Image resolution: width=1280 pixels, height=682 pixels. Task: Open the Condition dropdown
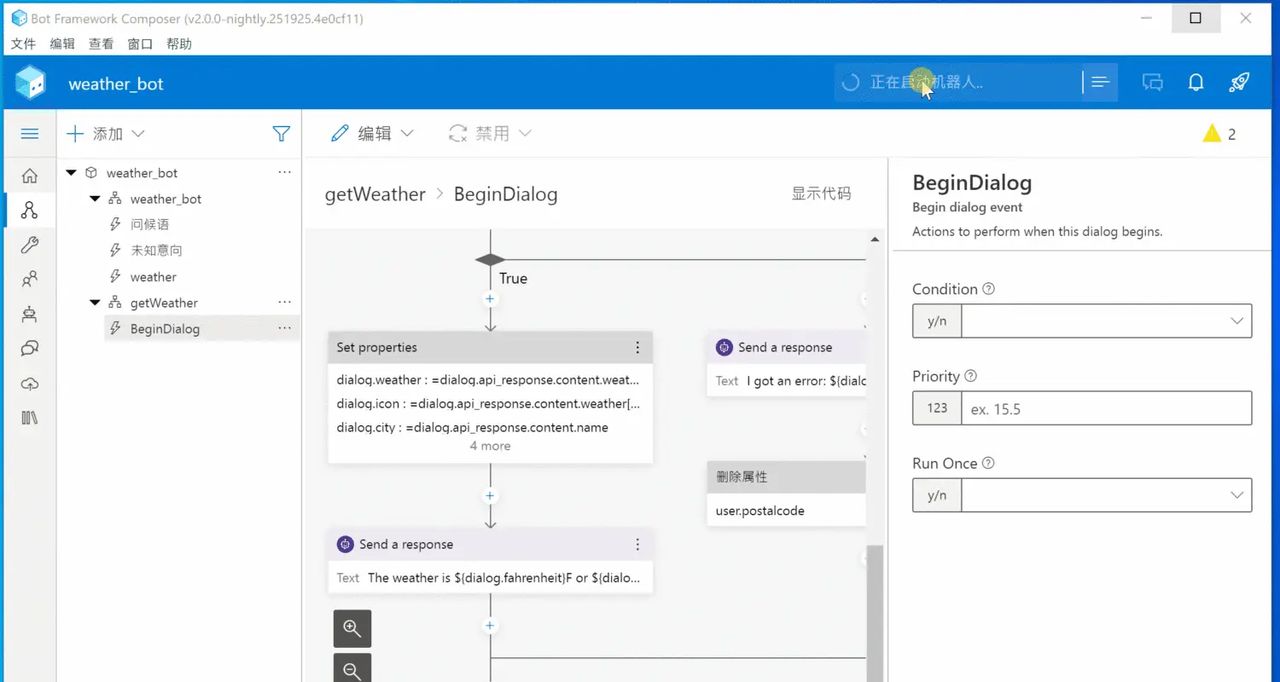(x=1106, y=321)
